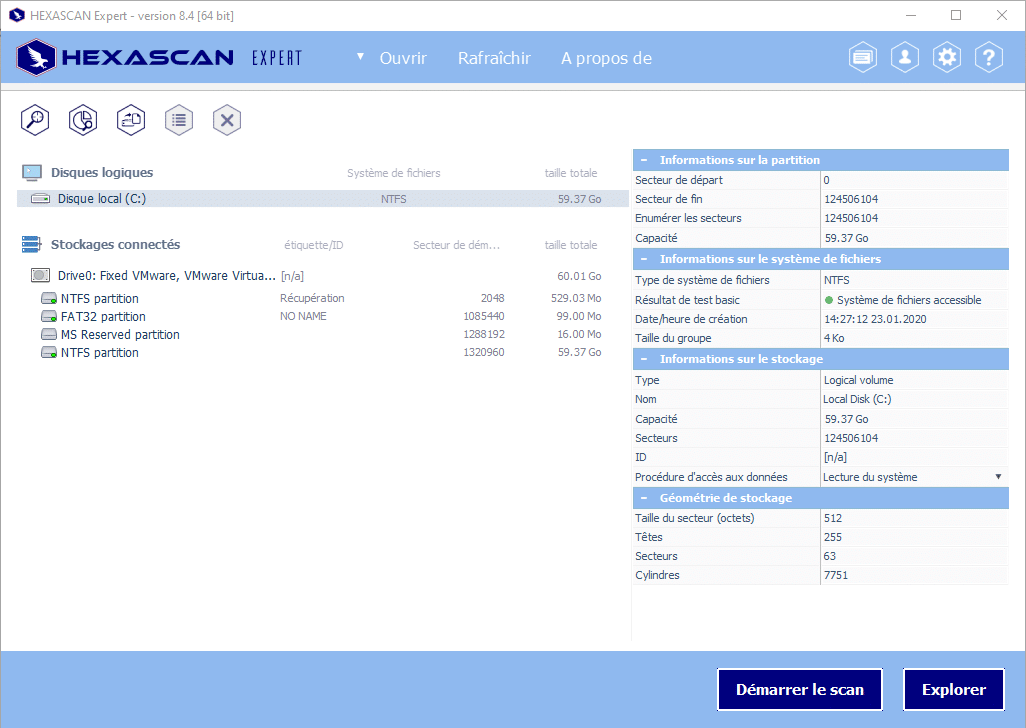Open the settings gear hexagon icon
1026x728 pixels.
[947, 58]
